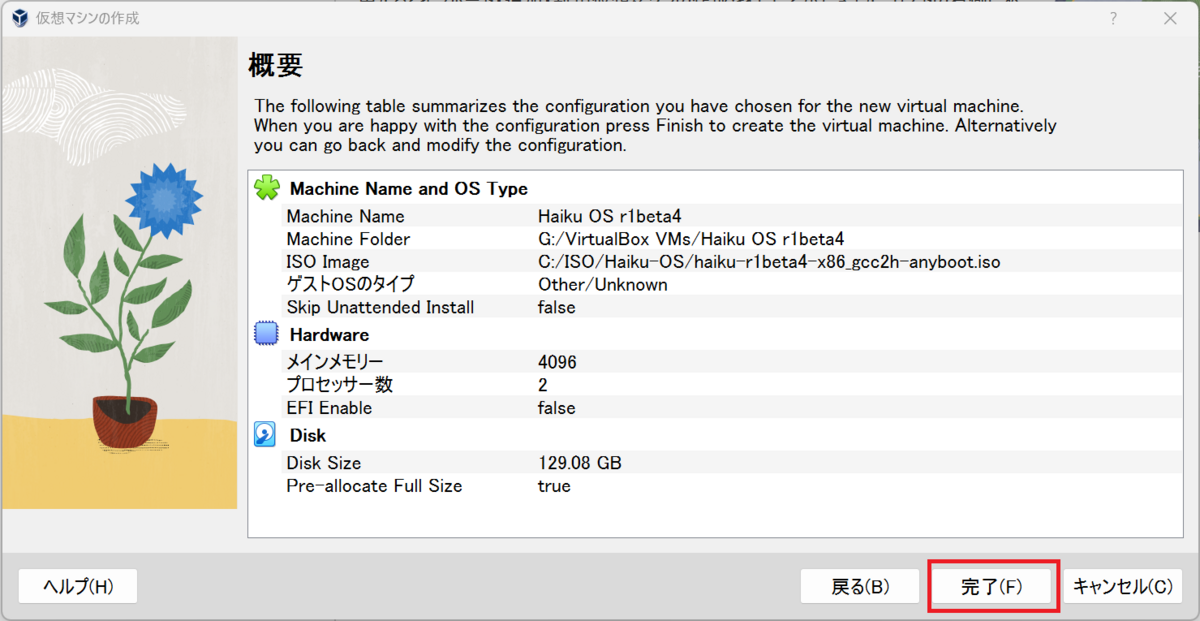
Task: Click the value Haiku OS r1beta4
Action: point(609,216)
